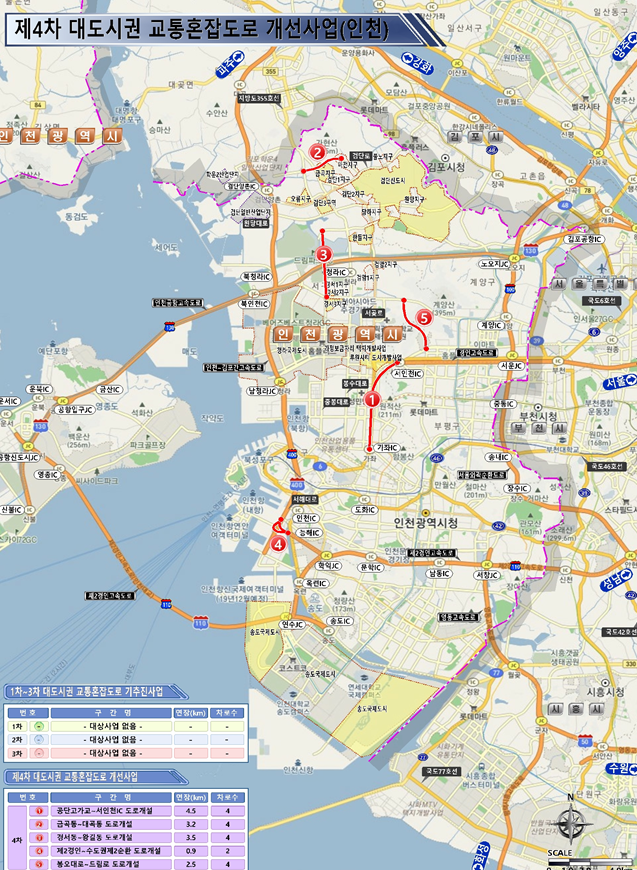Screen dimensions: 637x870
Task: Click the 서해대로 road label
Action: pyautogui.click(x=305, y=499)
